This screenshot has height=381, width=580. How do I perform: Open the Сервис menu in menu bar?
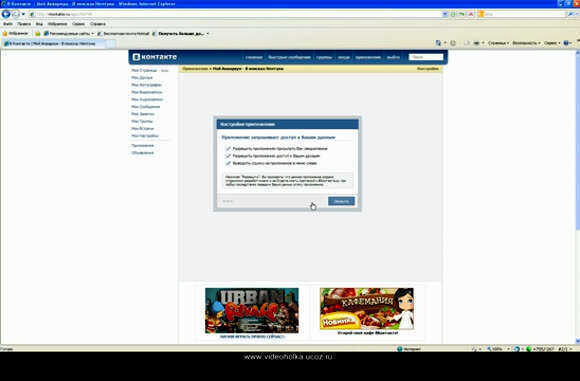point(78,24)
